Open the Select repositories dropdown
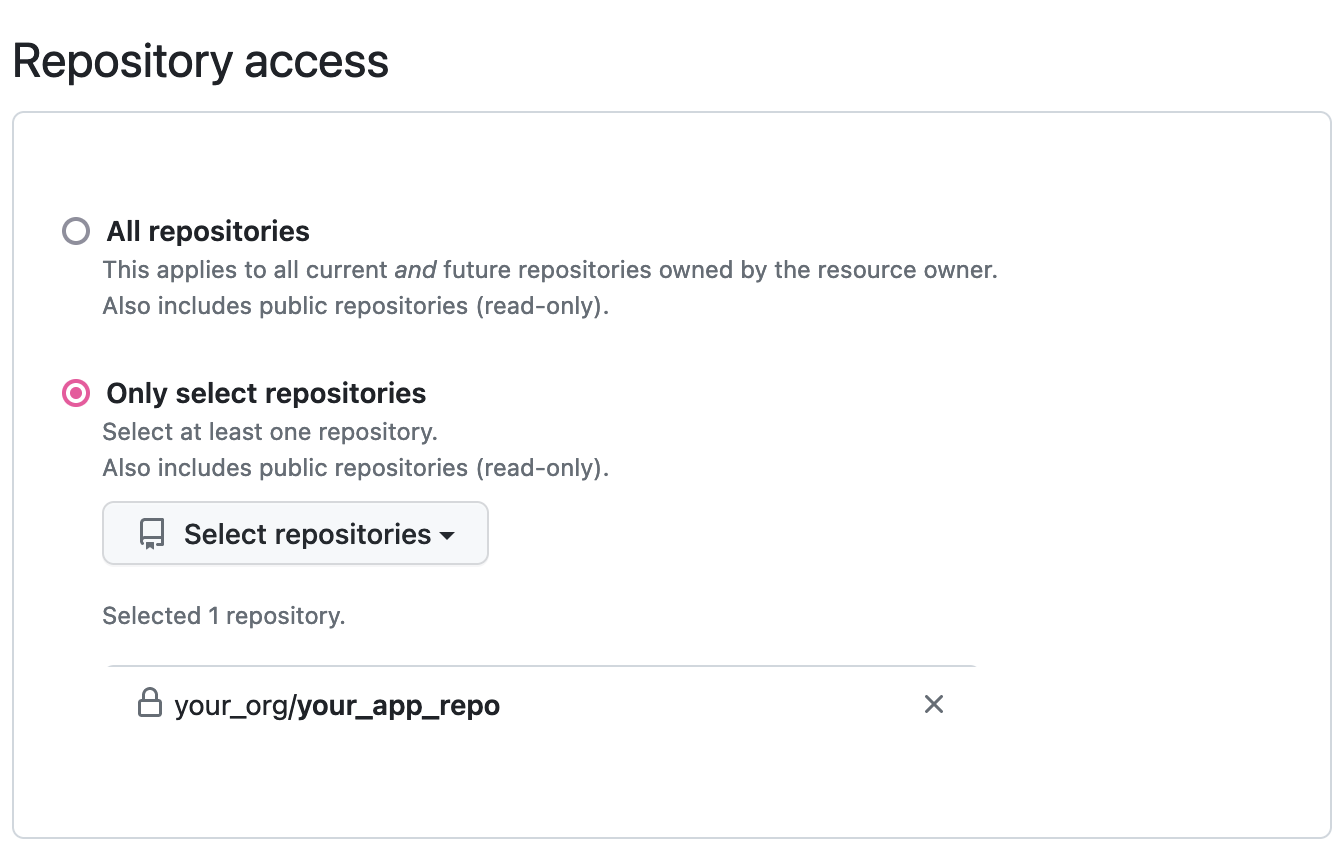 (295, 534)
